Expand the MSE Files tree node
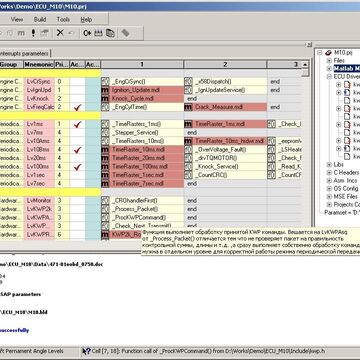Image resolution: width=360 pixels, height=360 pixels. (329, 197)
